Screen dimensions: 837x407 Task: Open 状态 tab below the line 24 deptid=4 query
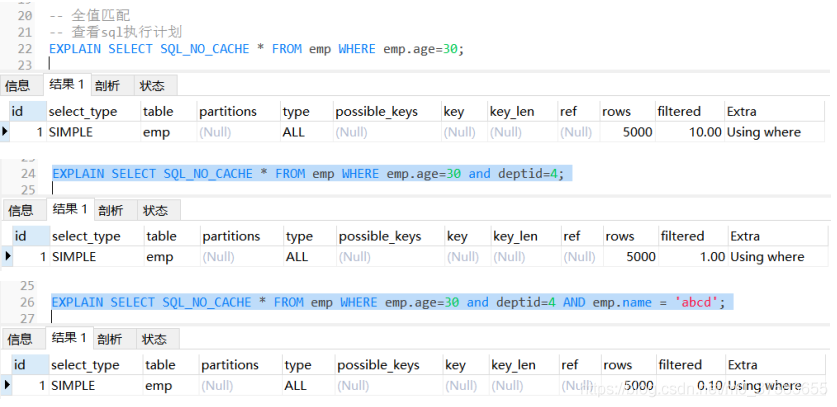pos(154,210)
